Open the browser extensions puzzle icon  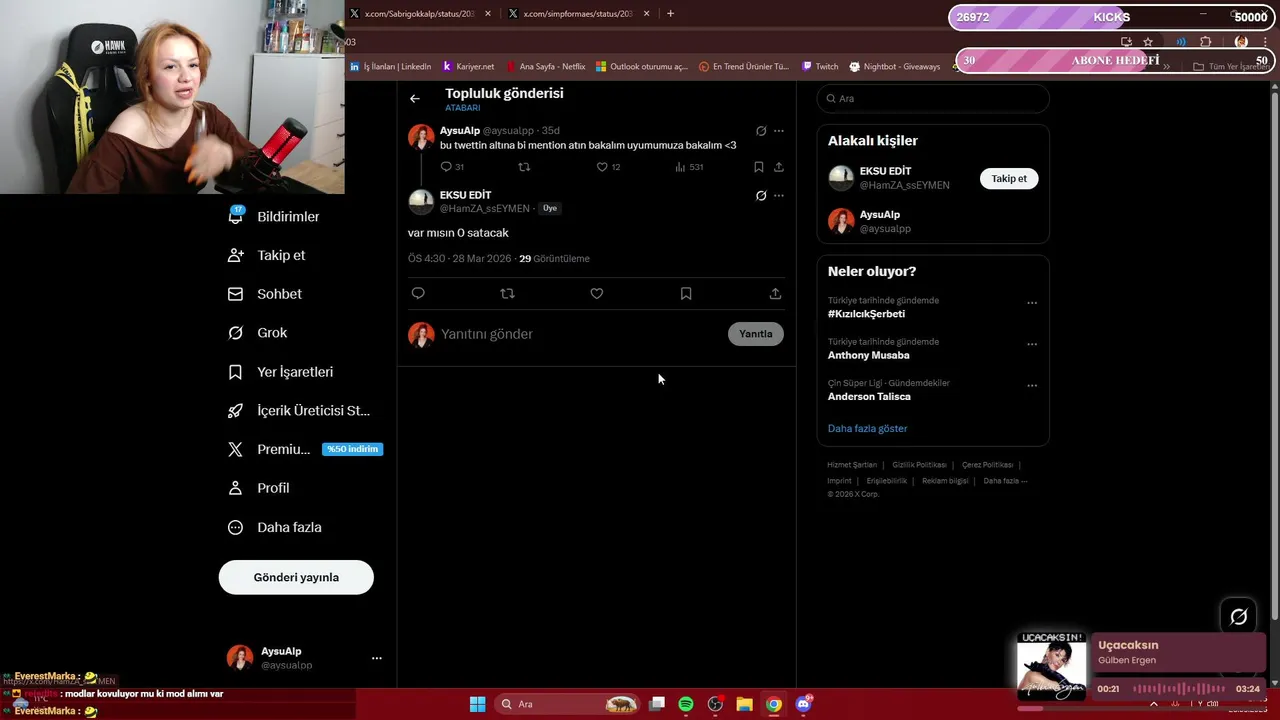(1205, 42)
